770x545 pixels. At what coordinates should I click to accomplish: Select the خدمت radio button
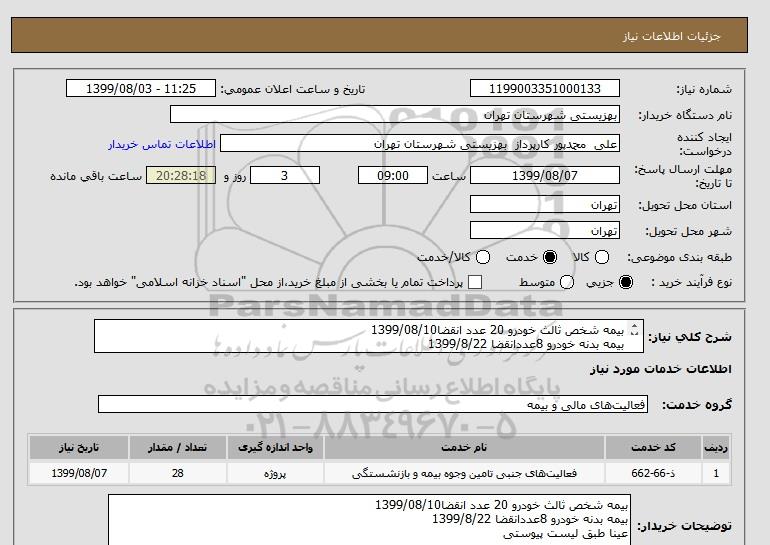pos(550,257)
